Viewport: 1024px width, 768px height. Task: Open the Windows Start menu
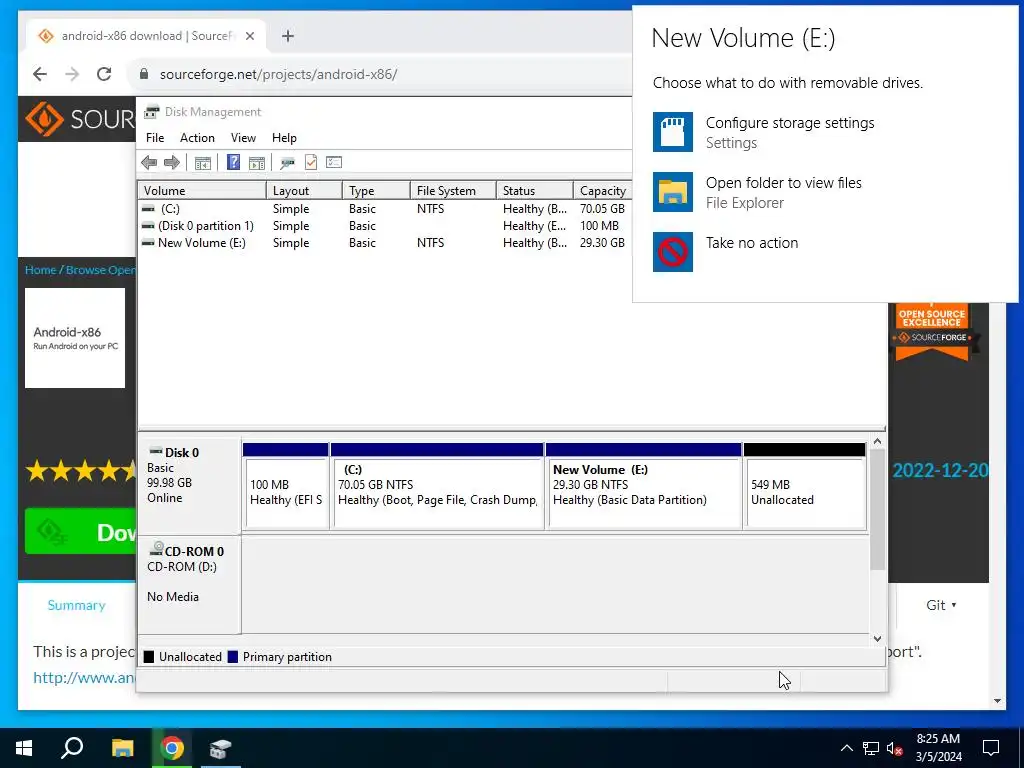[24, 748]
